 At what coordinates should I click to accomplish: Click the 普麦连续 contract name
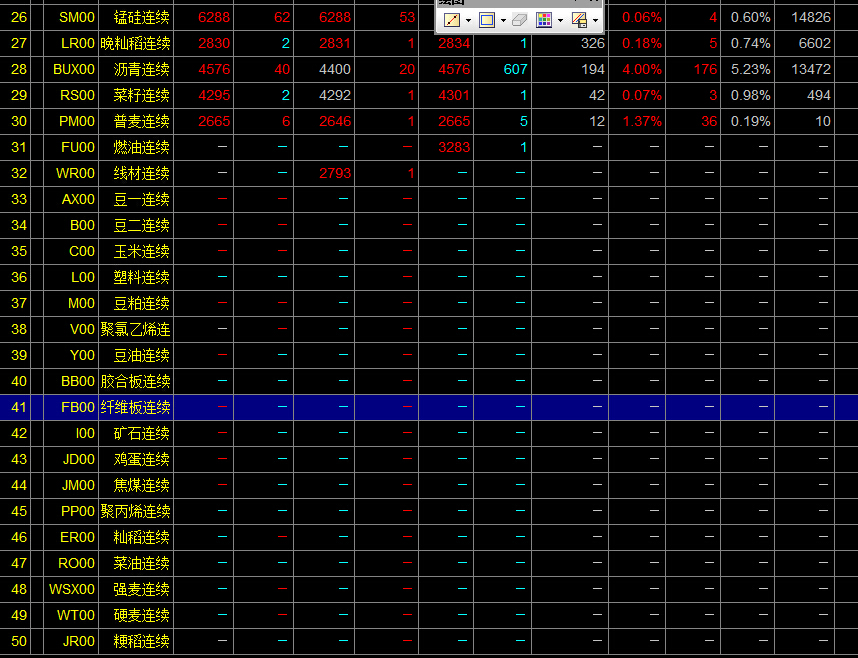coord(142,121)
